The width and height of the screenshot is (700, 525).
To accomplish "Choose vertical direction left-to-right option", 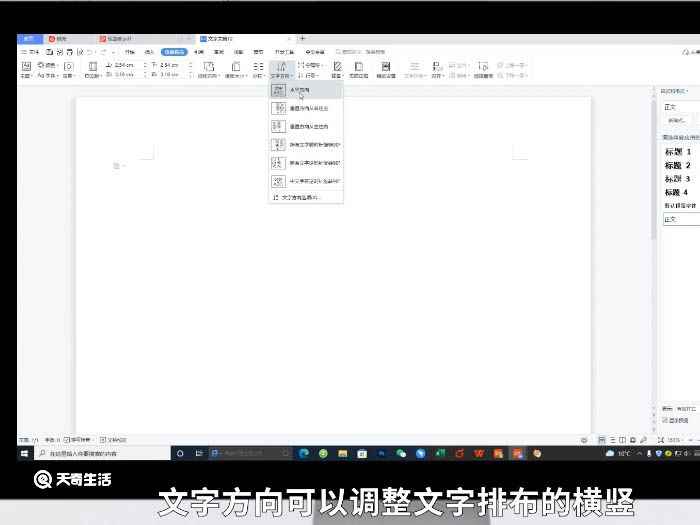I will click(x=306, y=127).
